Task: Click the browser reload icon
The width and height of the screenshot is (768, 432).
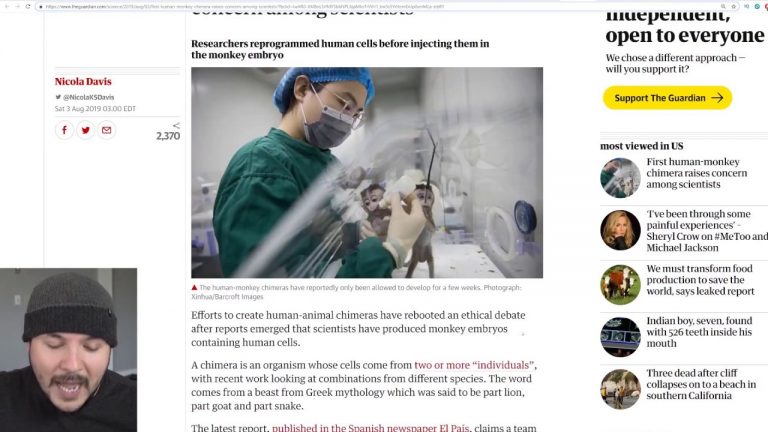Action: pyautogui.click(x=28, y=6)
